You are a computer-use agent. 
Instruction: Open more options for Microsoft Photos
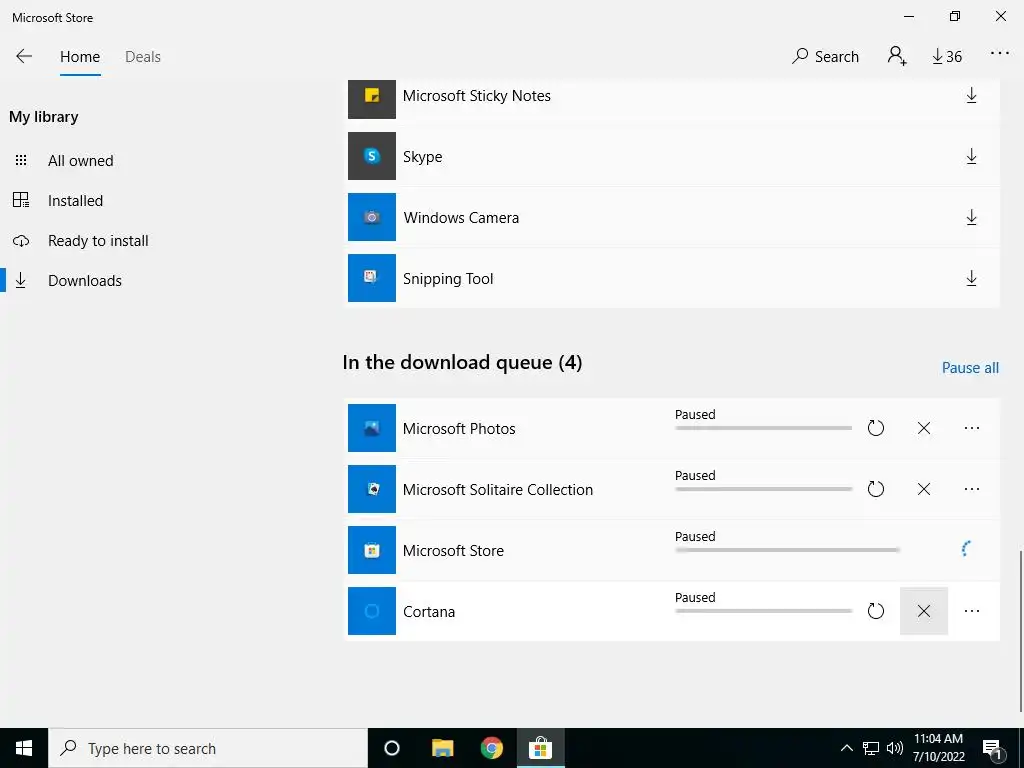[x=972, y=428]
